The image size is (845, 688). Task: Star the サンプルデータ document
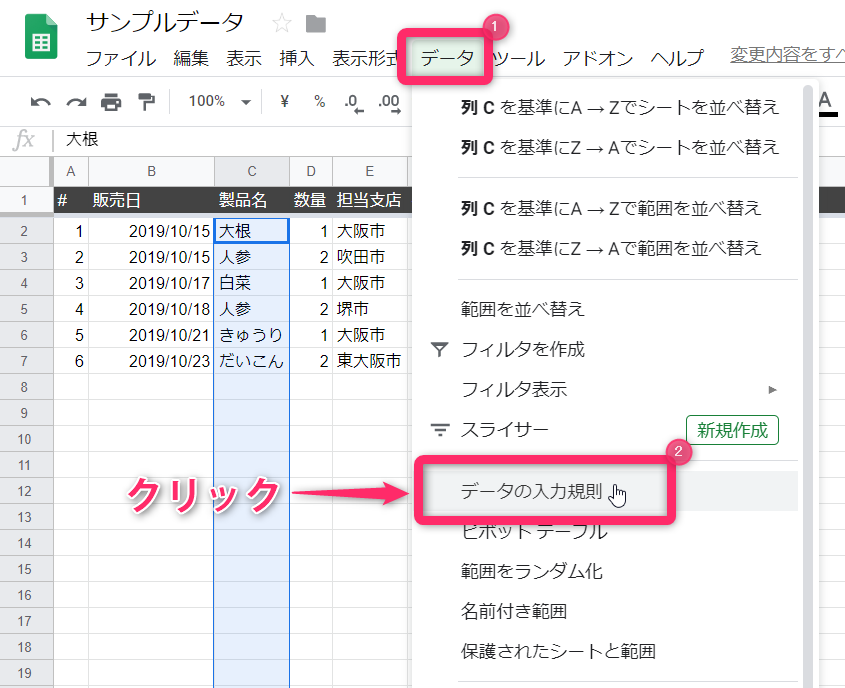point(281,24)
